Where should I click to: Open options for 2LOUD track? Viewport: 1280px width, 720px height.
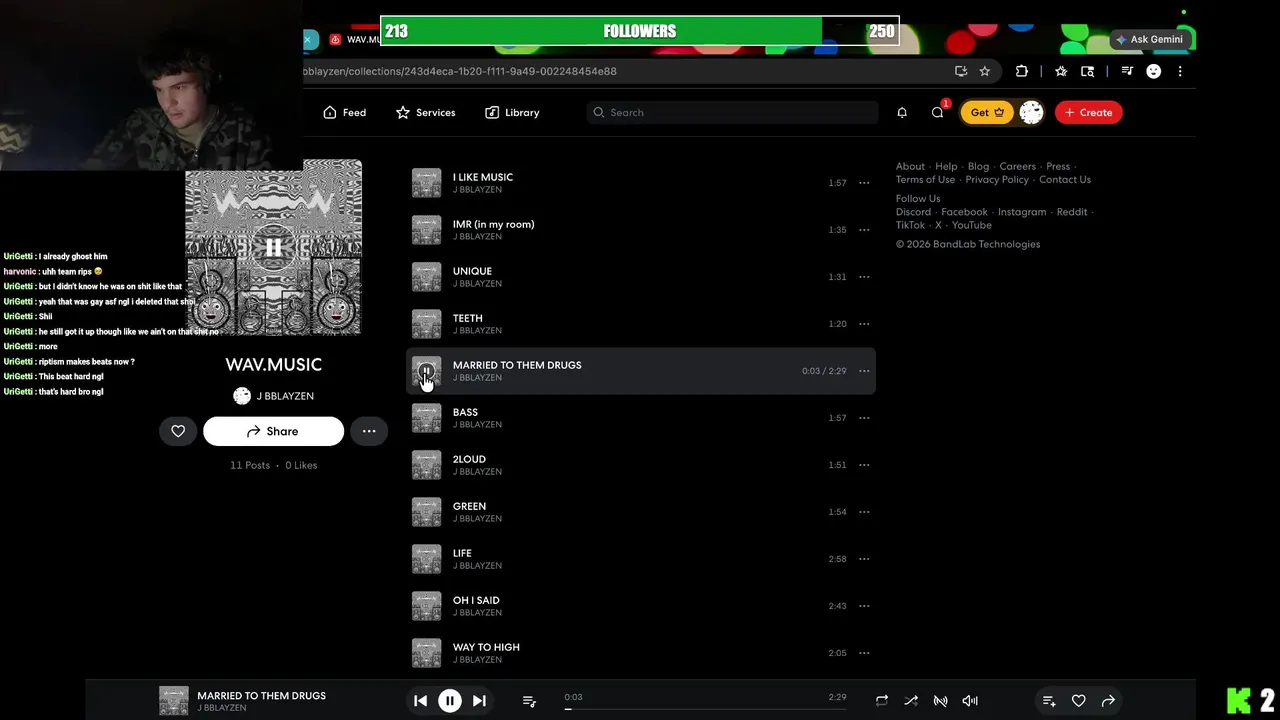pyautogui.click(x=864, y=465)
